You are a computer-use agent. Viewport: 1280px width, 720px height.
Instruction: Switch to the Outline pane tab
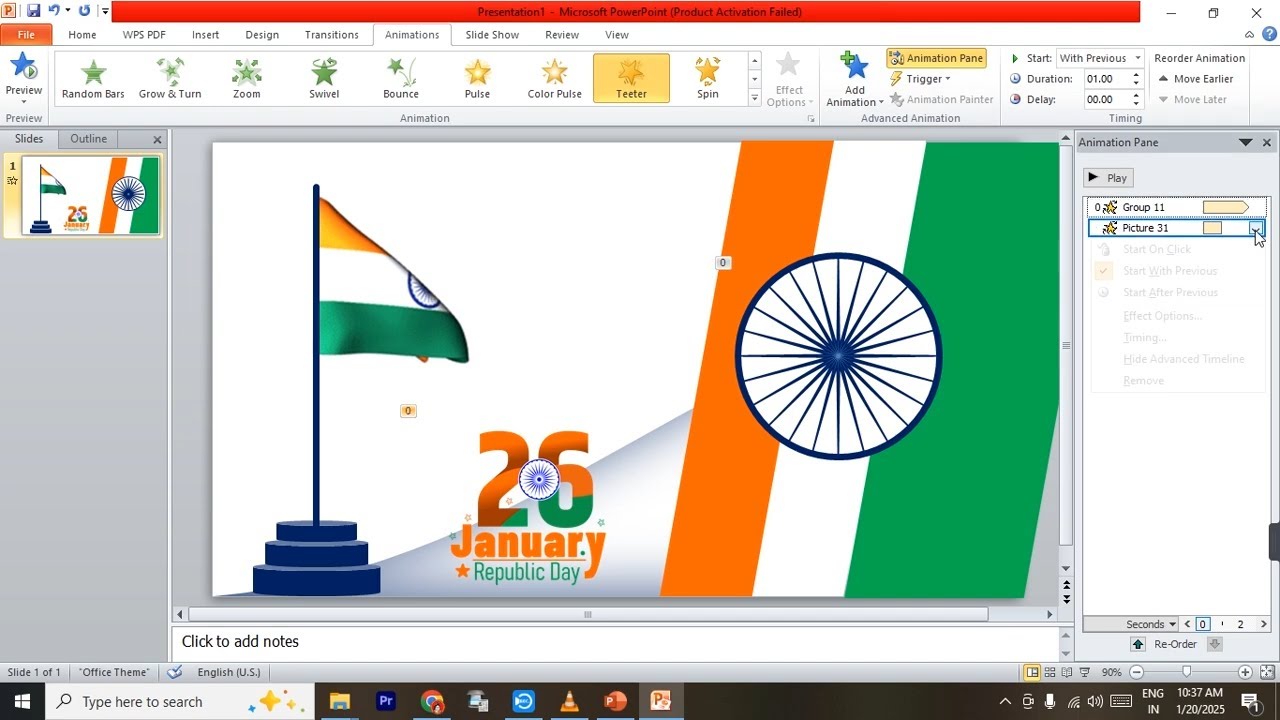(88, 139)
